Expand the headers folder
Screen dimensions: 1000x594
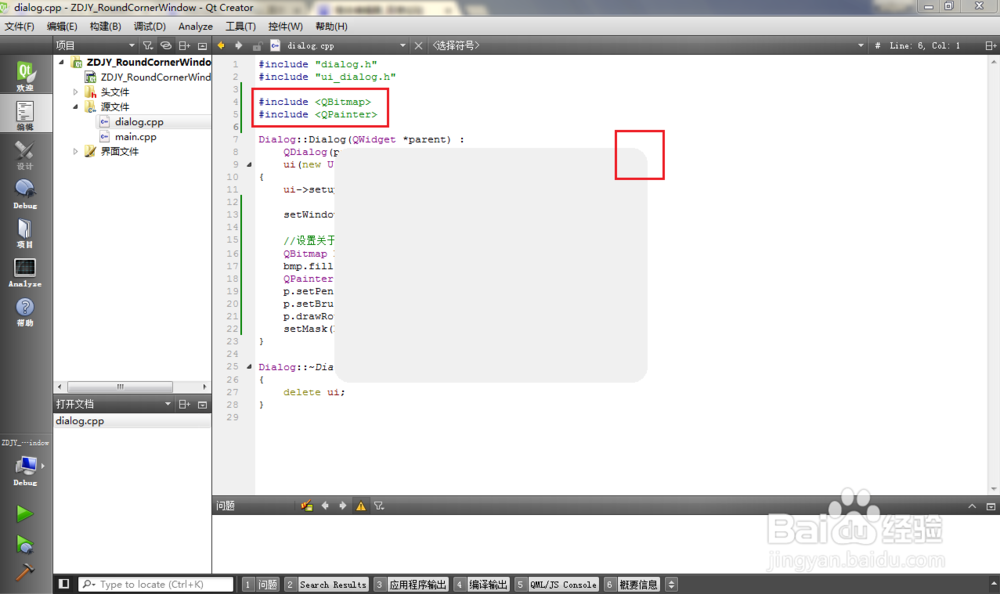[x=75, y=92]
